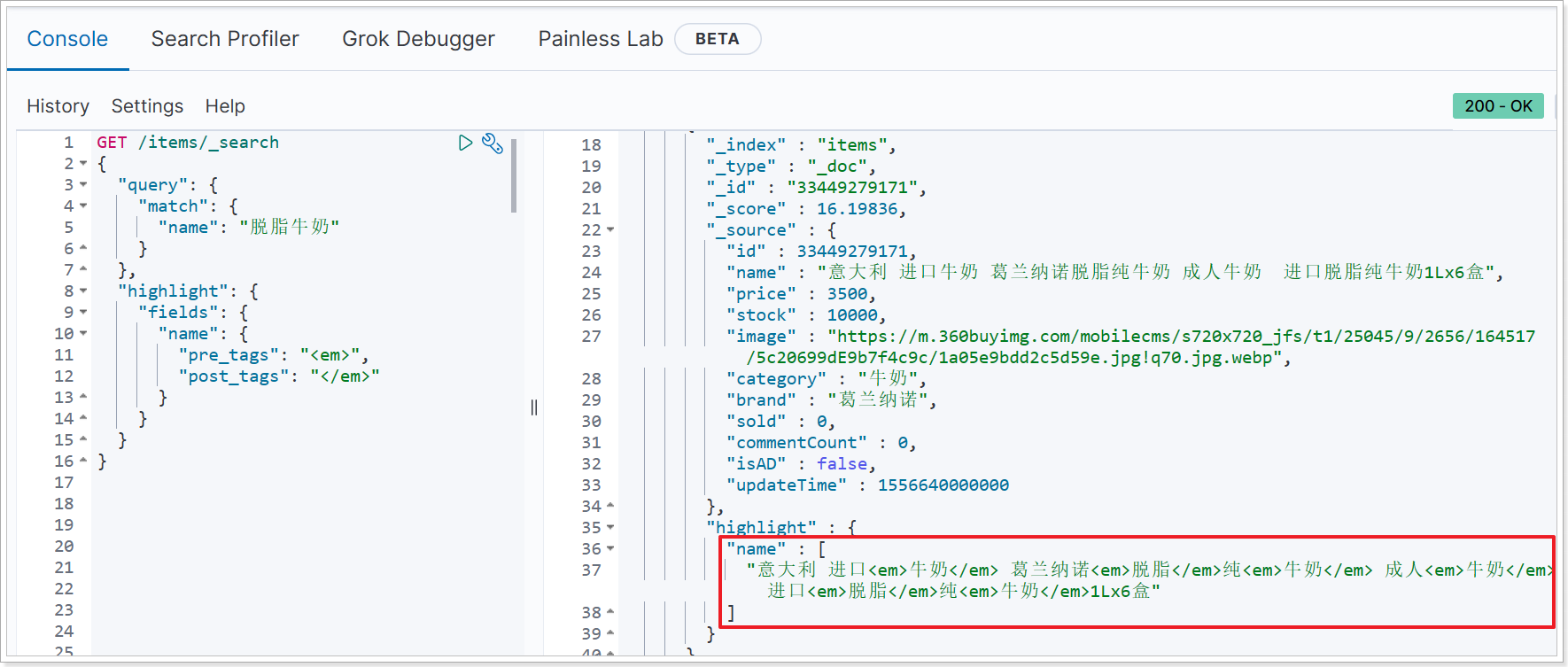The width and height of the screenshot is (1568, 667).
Task: Click the "name": "脱脂牛奶" query line
Action: click(x=249, y=228)
